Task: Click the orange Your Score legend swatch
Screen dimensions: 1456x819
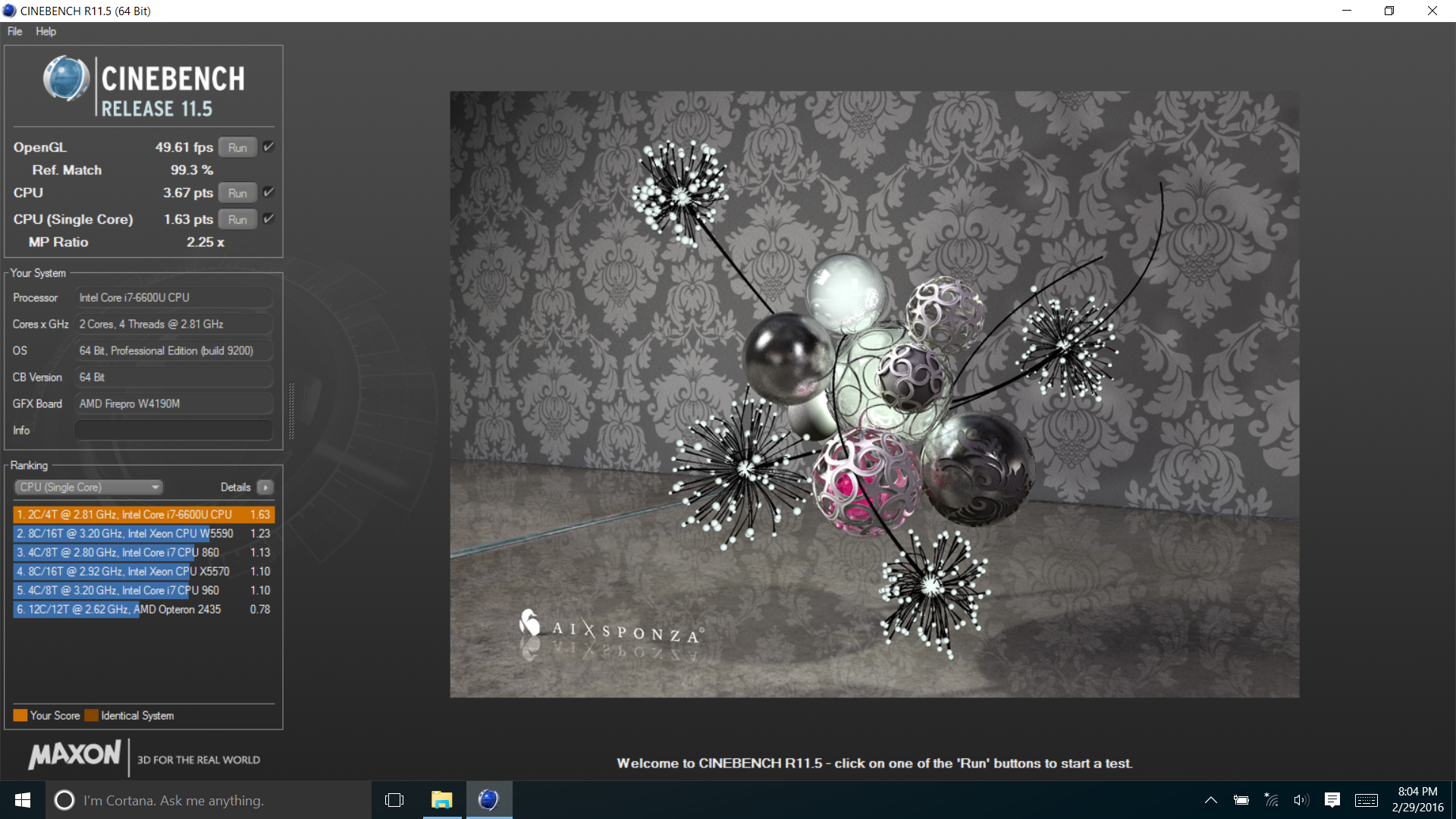Action: [20, 715]
